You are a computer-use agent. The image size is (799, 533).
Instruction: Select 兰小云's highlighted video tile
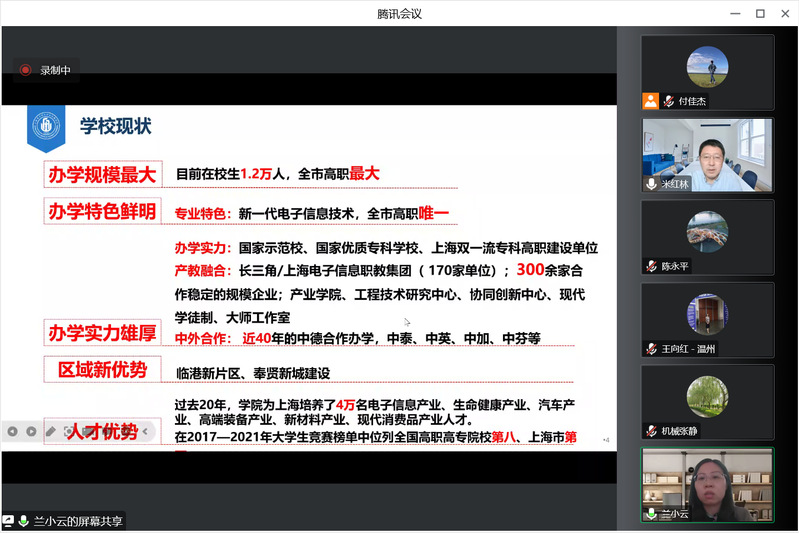point(707,484)
